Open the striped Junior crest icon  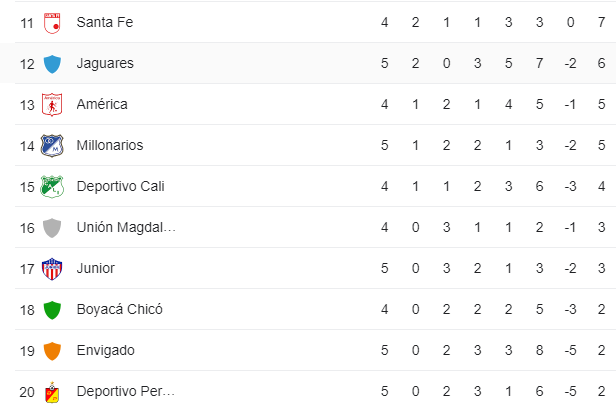click(52, 269)
